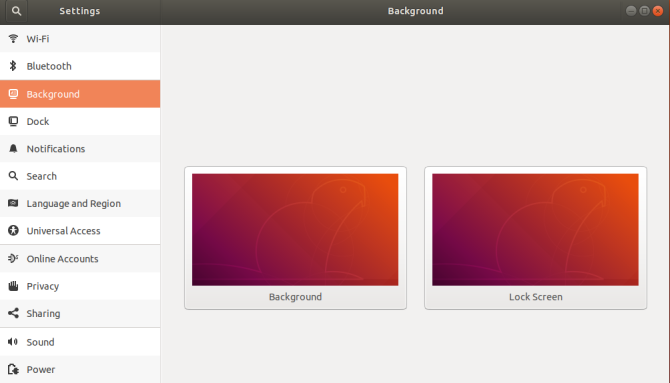Click the Background caption under left preview

point(295,297)
